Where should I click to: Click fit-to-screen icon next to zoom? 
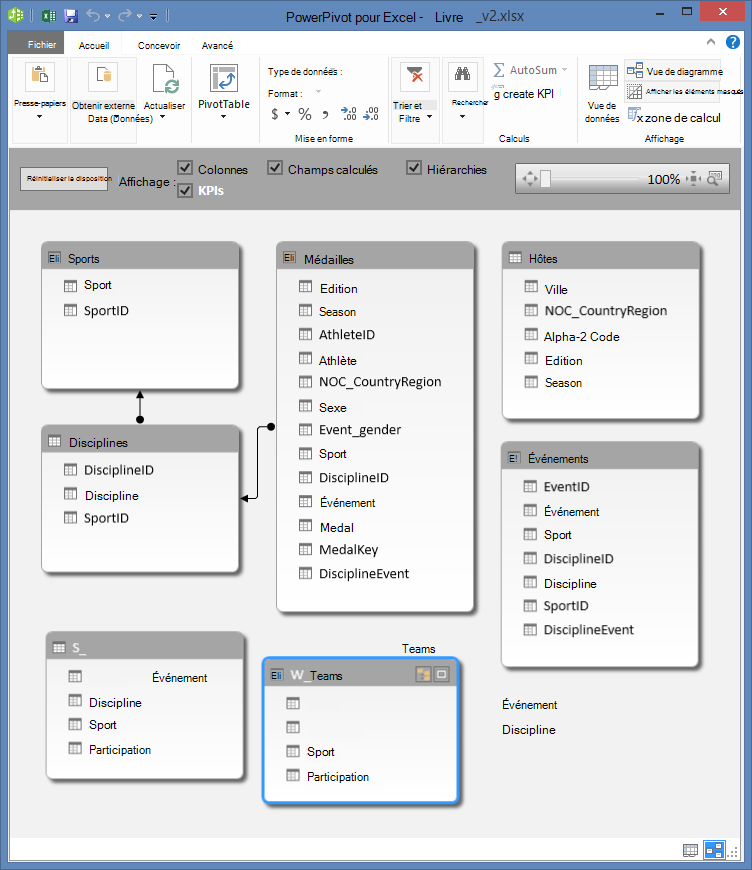pos(693,179)
